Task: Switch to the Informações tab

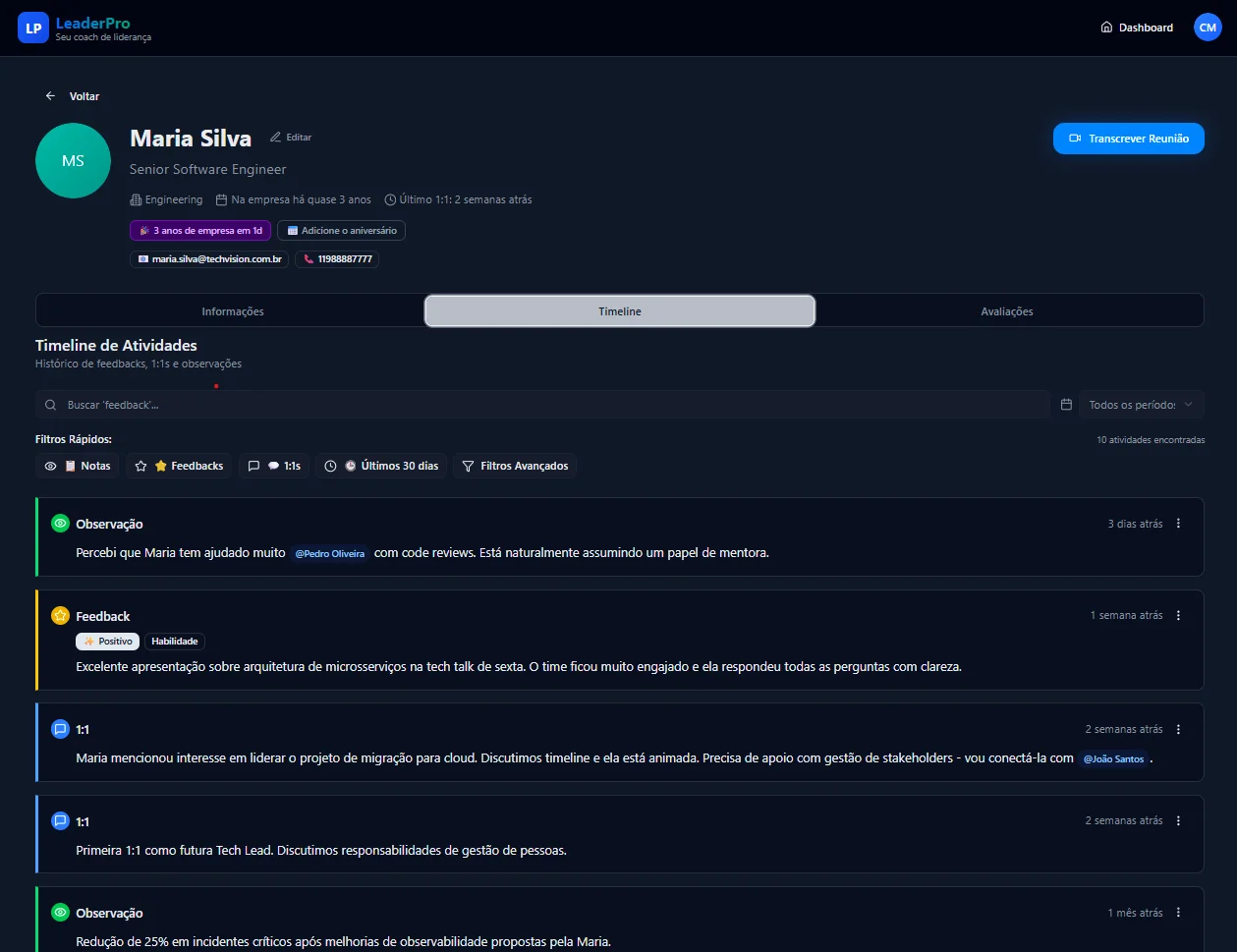Action: 232,310
